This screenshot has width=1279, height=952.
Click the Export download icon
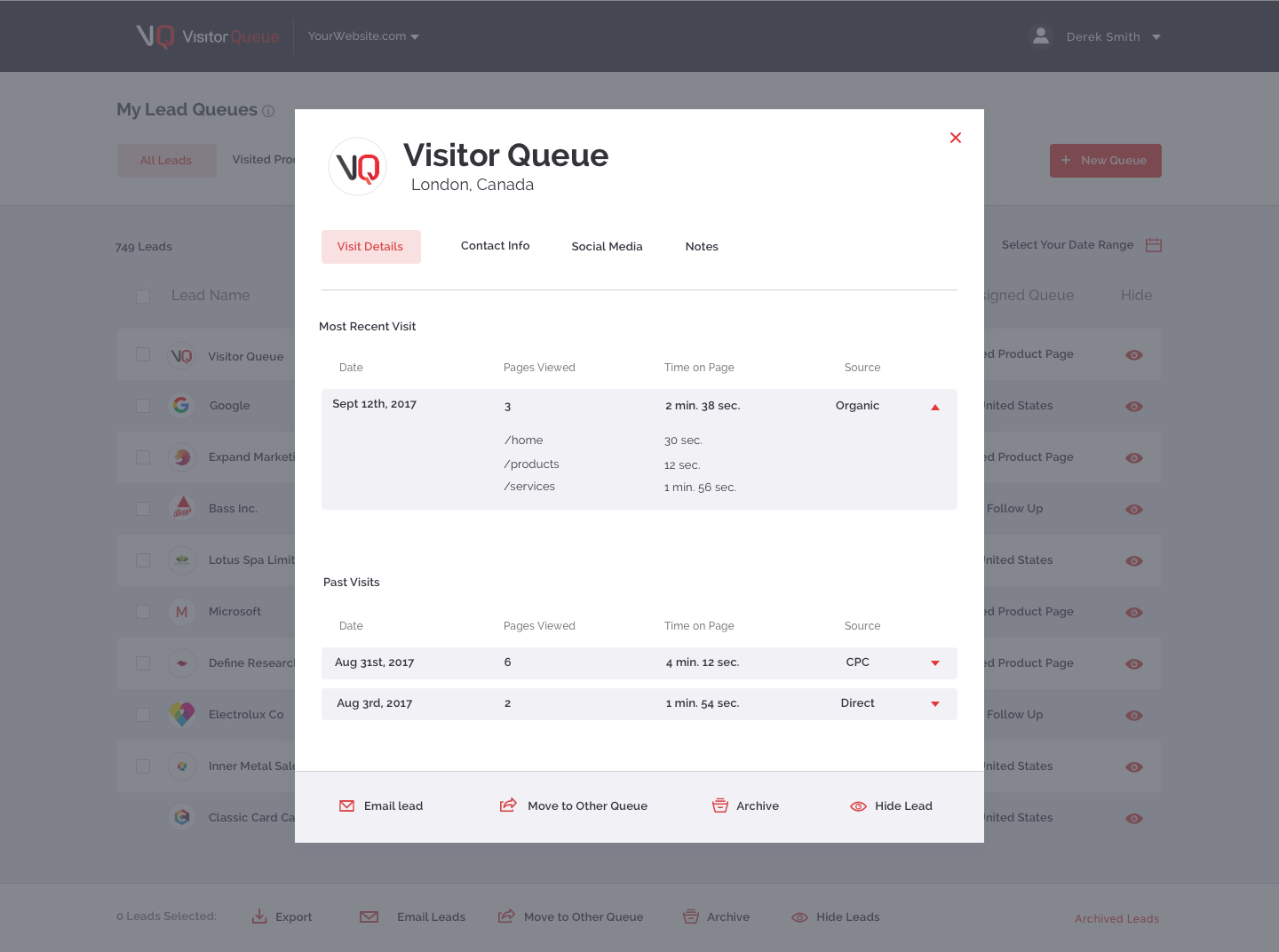pyautogui.click(x=259, y=916)
